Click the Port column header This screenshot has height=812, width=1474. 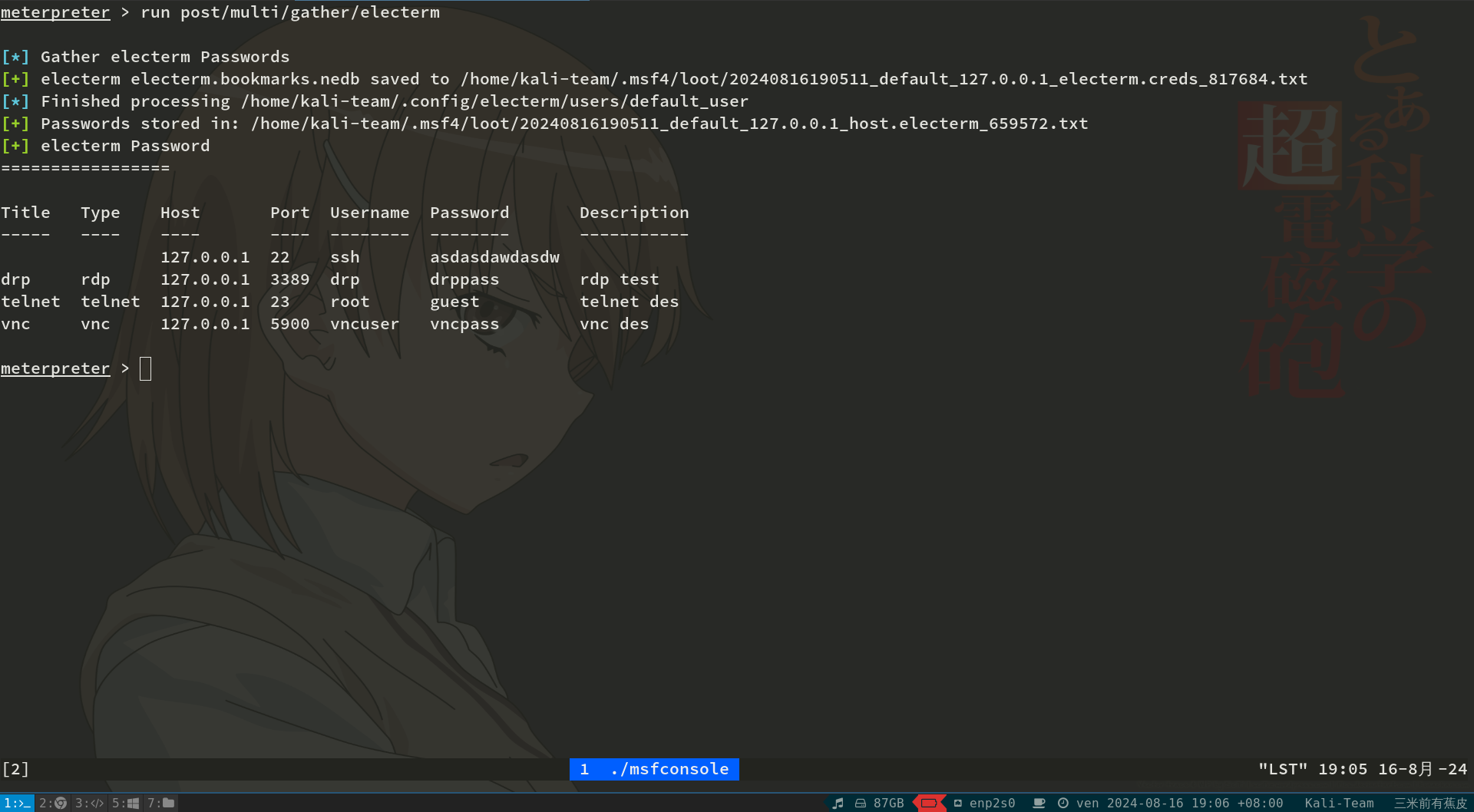tap(290, 213)
